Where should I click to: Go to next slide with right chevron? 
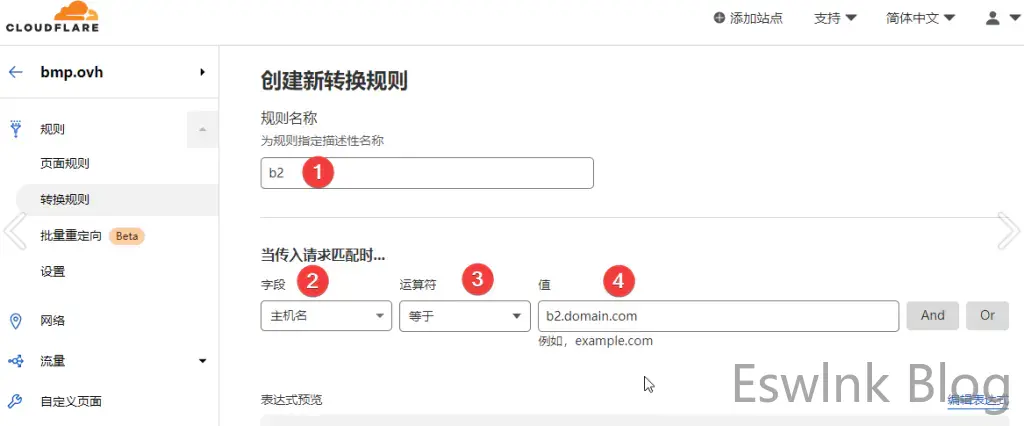click(x=1008, y=231)
